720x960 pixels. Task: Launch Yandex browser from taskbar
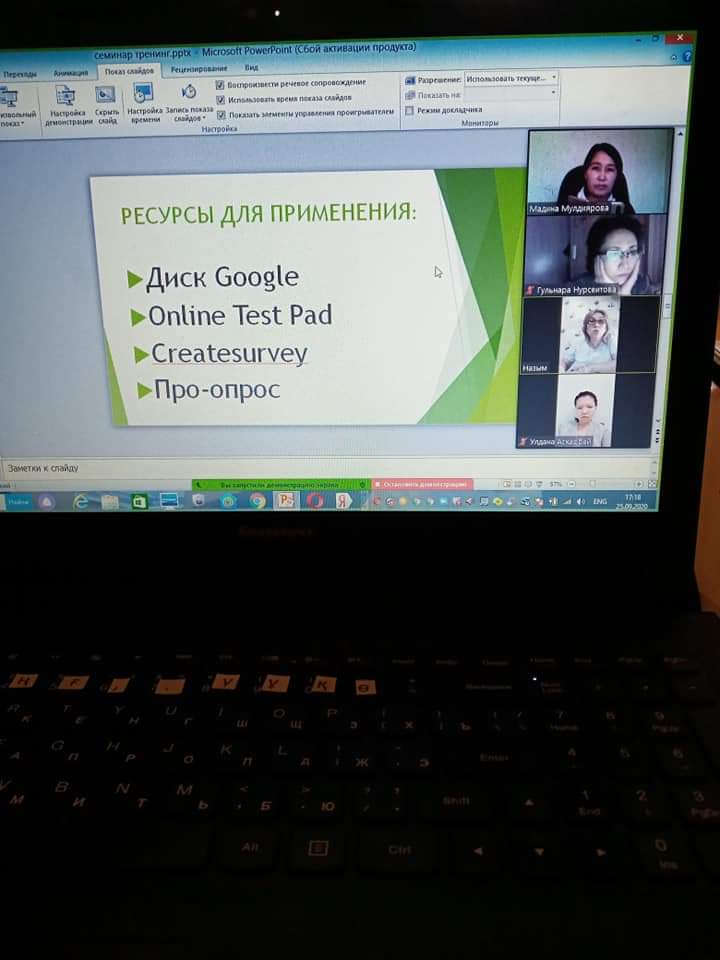(342, 500)
